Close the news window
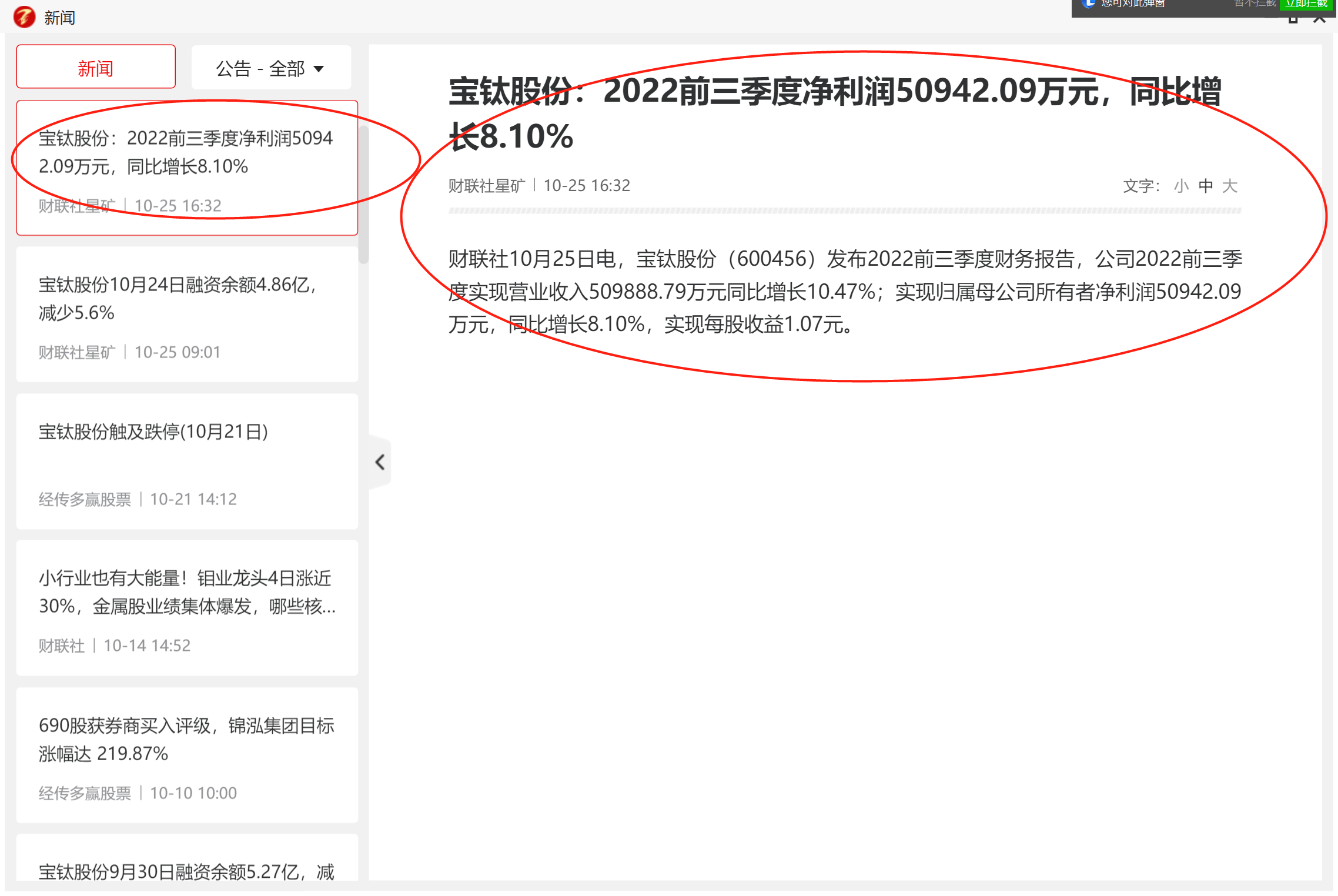The image size is (1338, 896). [1320, 17]
